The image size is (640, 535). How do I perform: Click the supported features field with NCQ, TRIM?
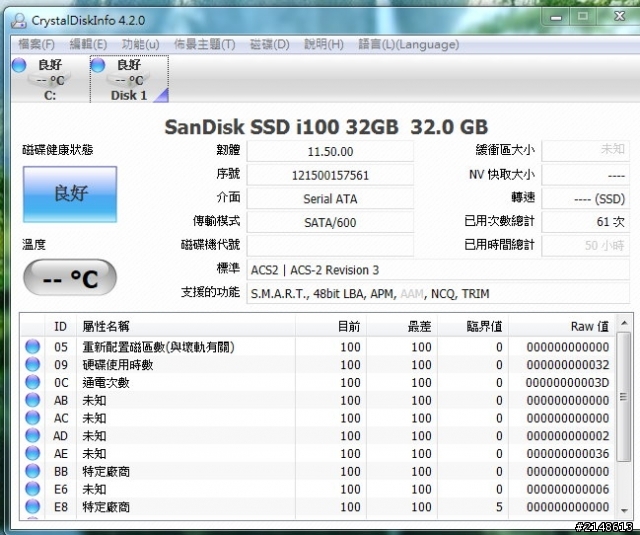click(x=438, y=293)
